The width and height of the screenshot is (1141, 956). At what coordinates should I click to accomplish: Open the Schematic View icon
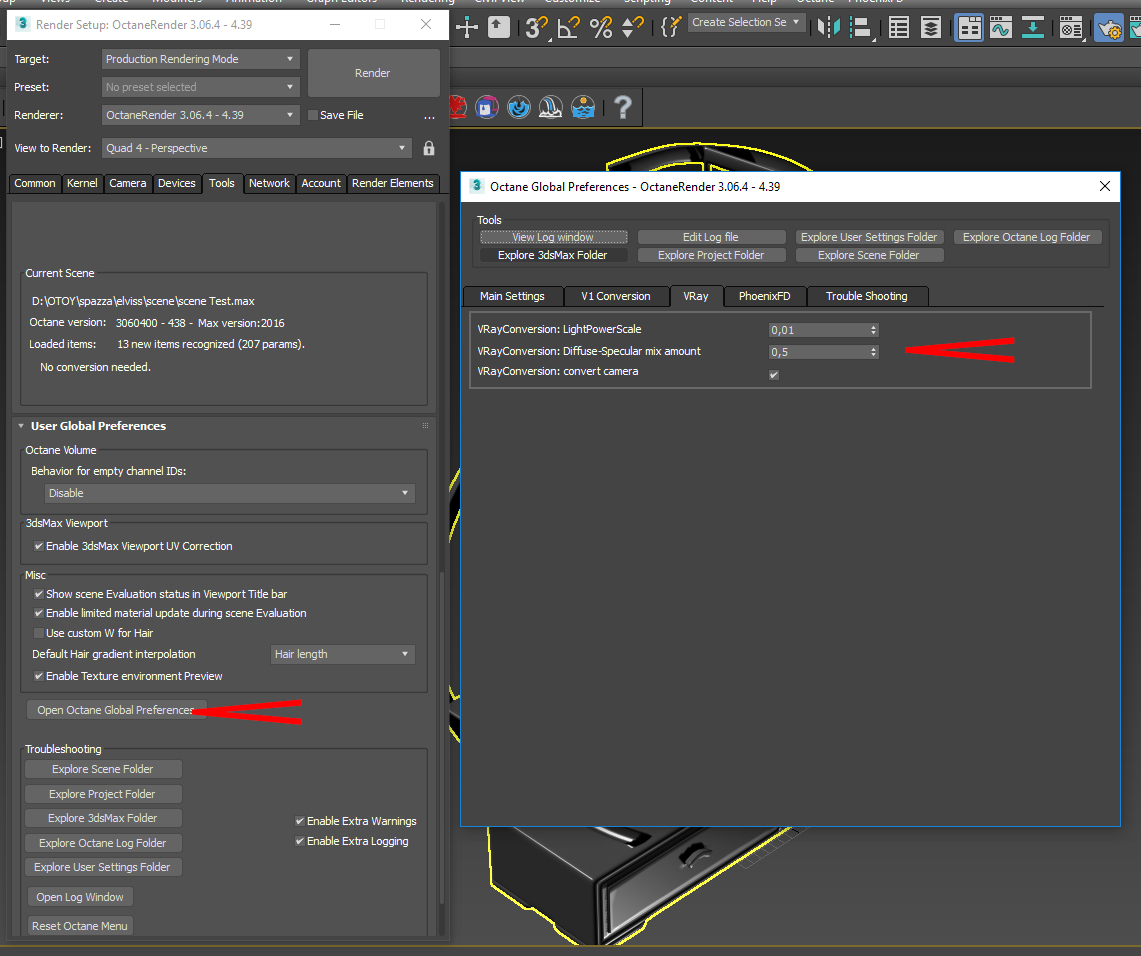pos(1033,28)
